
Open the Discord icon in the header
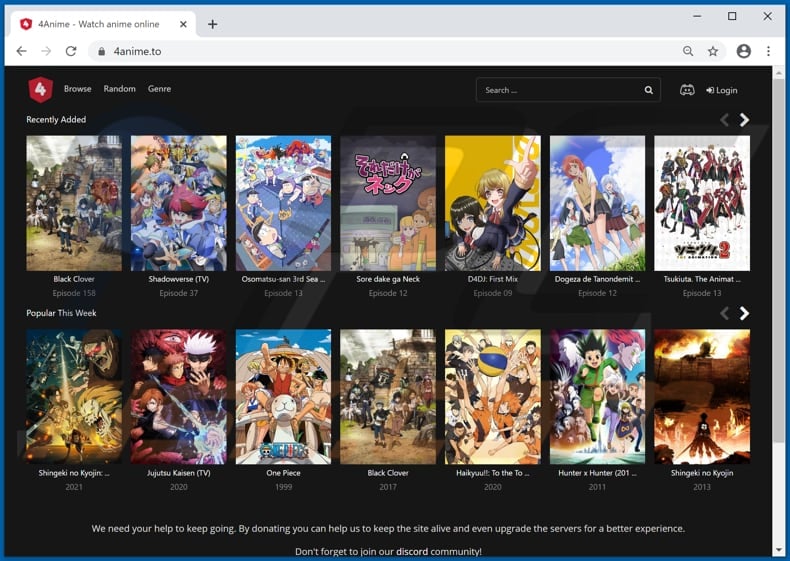pos(687,90)
